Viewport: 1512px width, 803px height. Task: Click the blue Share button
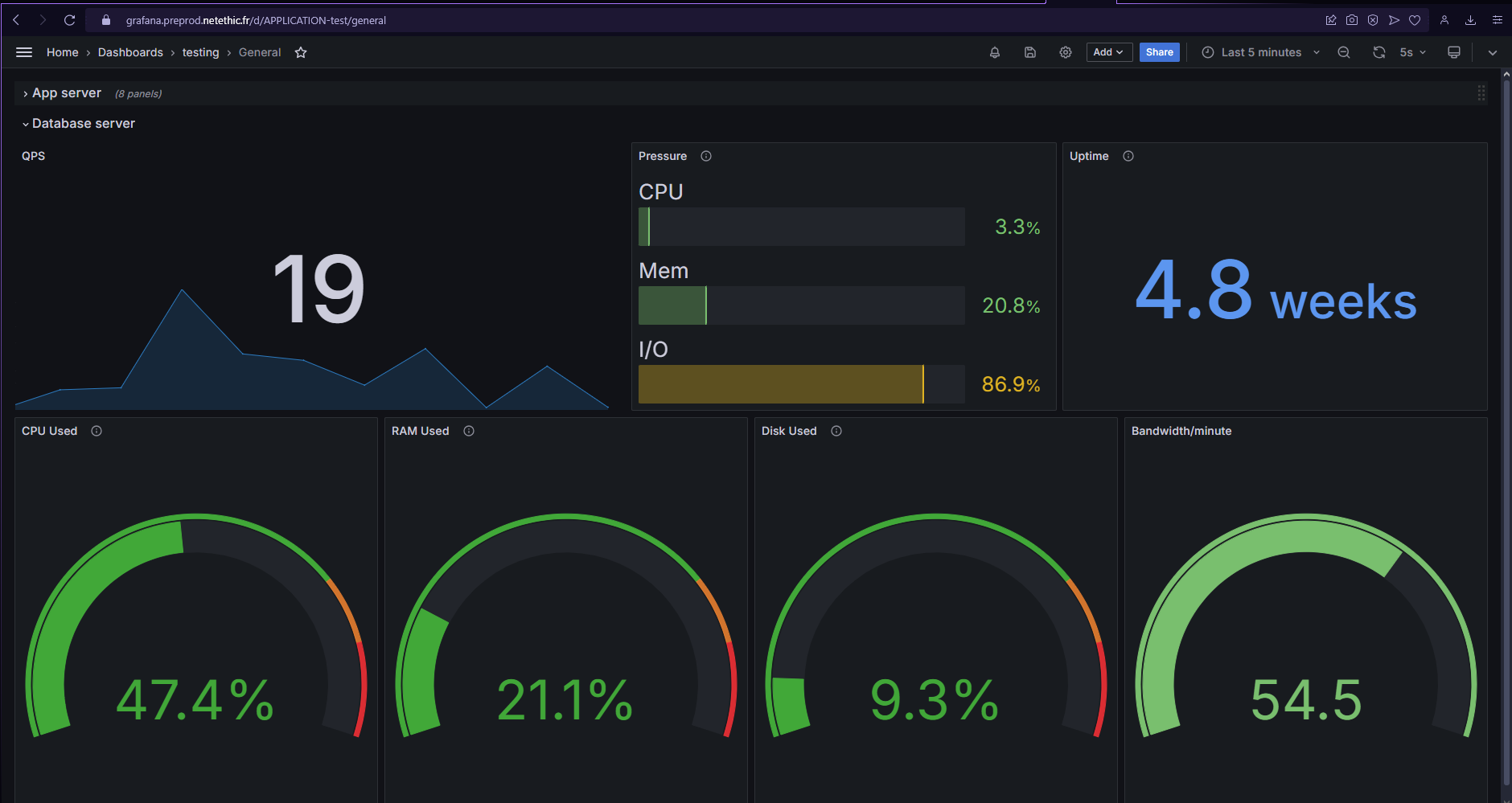[x=1159, y=52]
